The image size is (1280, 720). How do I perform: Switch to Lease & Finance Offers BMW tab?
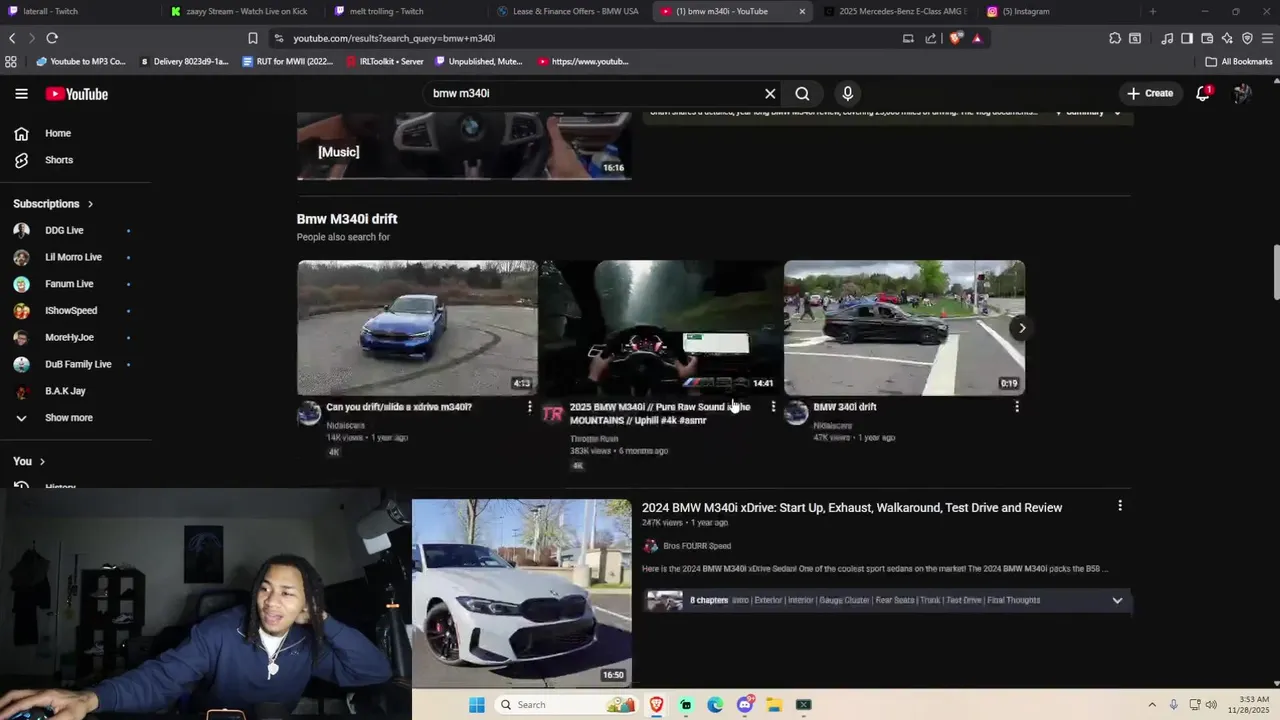coord(569,11)
